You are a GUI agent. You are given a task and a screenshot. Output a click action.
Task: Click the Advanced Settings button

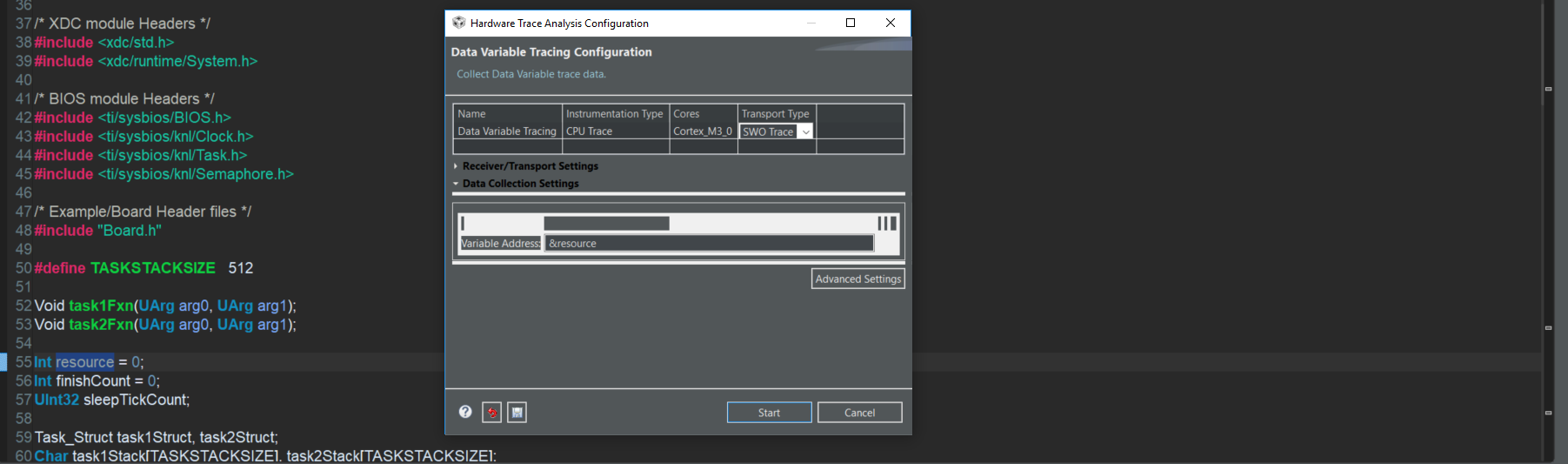(858, 279)
